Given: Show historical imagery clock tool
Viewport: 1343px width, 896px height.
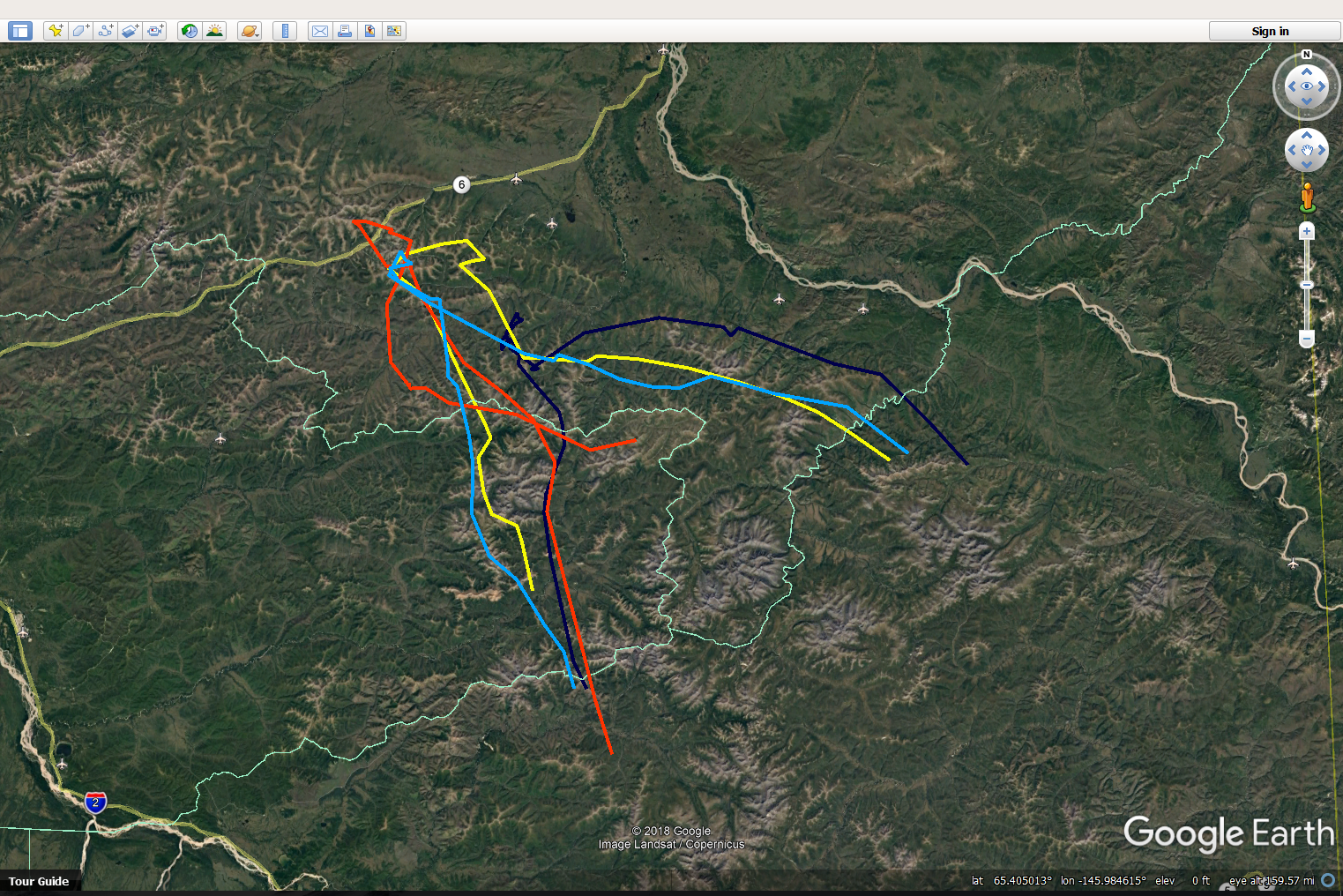Looking at the screenshot, I should (x=190, y=31).
